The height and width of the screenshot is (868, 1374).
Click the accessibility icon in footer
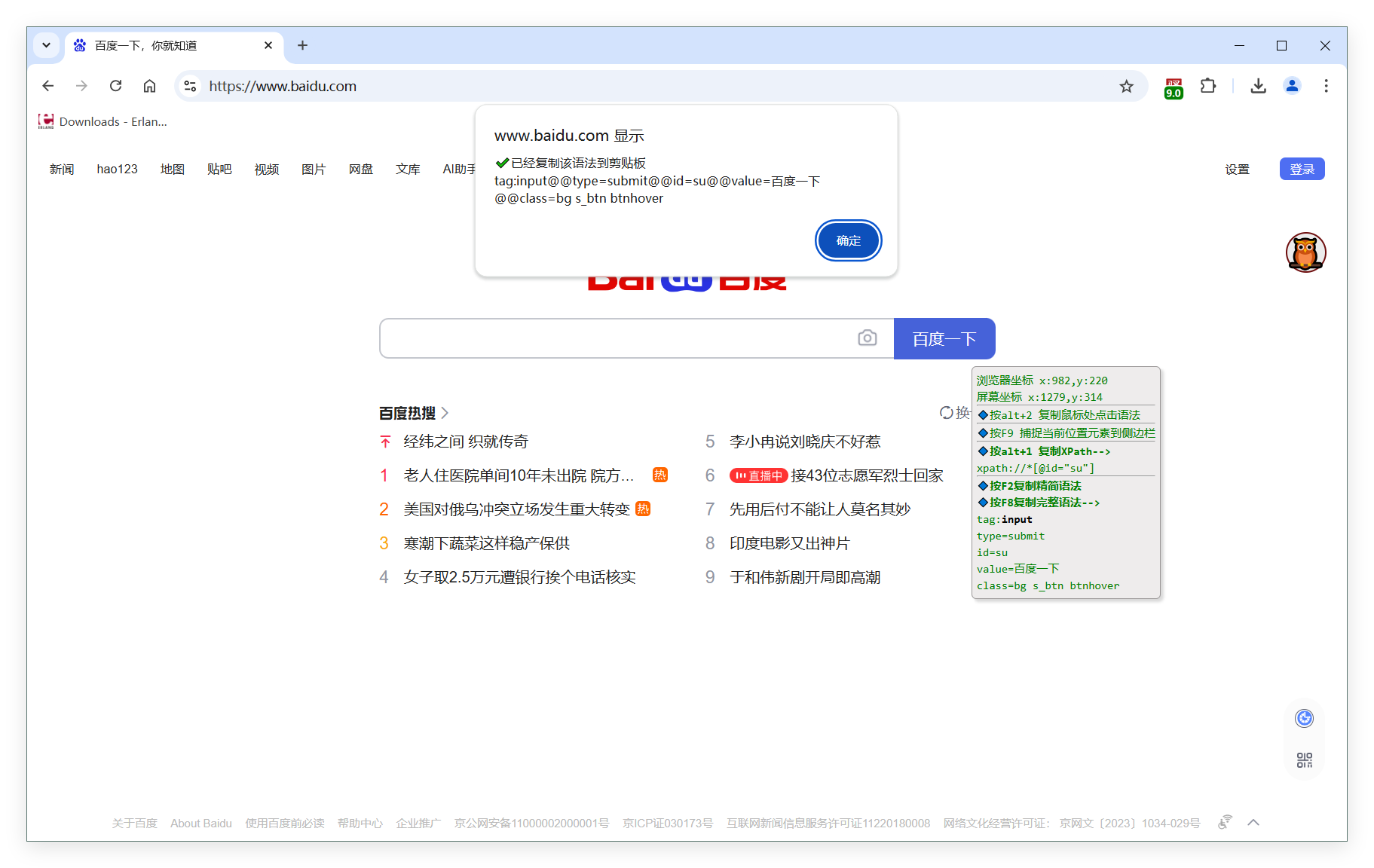(x=1226, y=822)
